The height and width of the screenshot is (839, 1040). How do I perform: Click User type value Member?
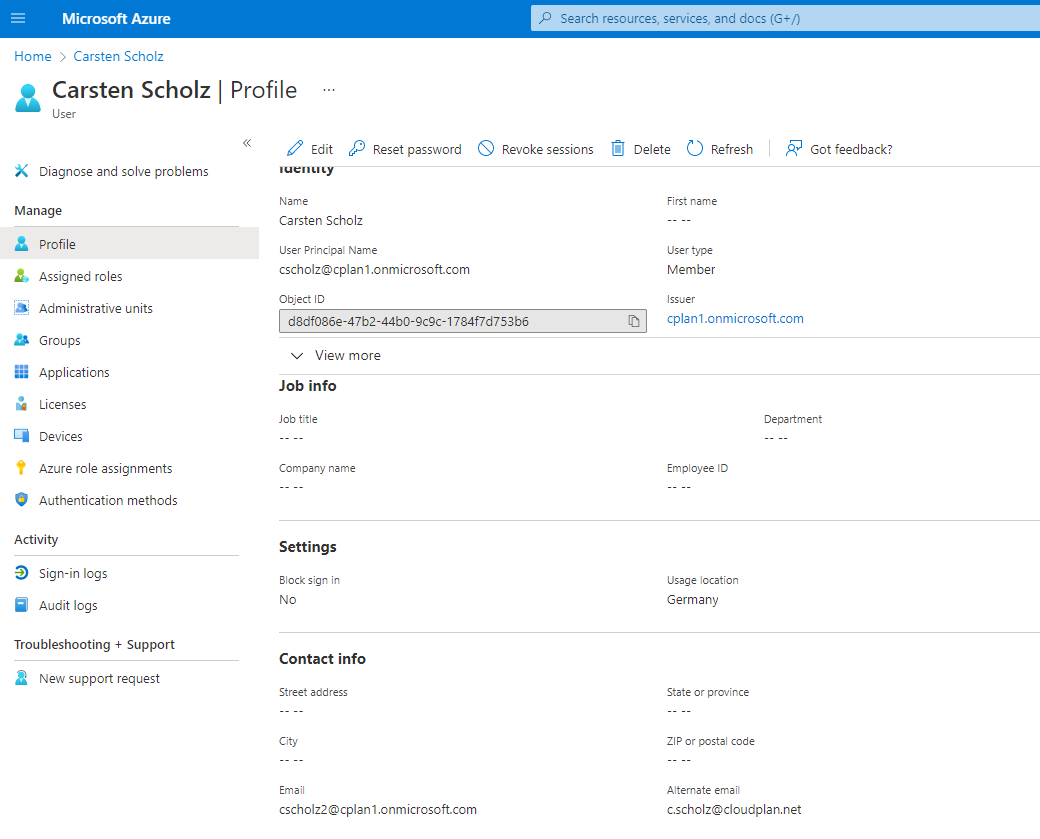click(690, 269)
